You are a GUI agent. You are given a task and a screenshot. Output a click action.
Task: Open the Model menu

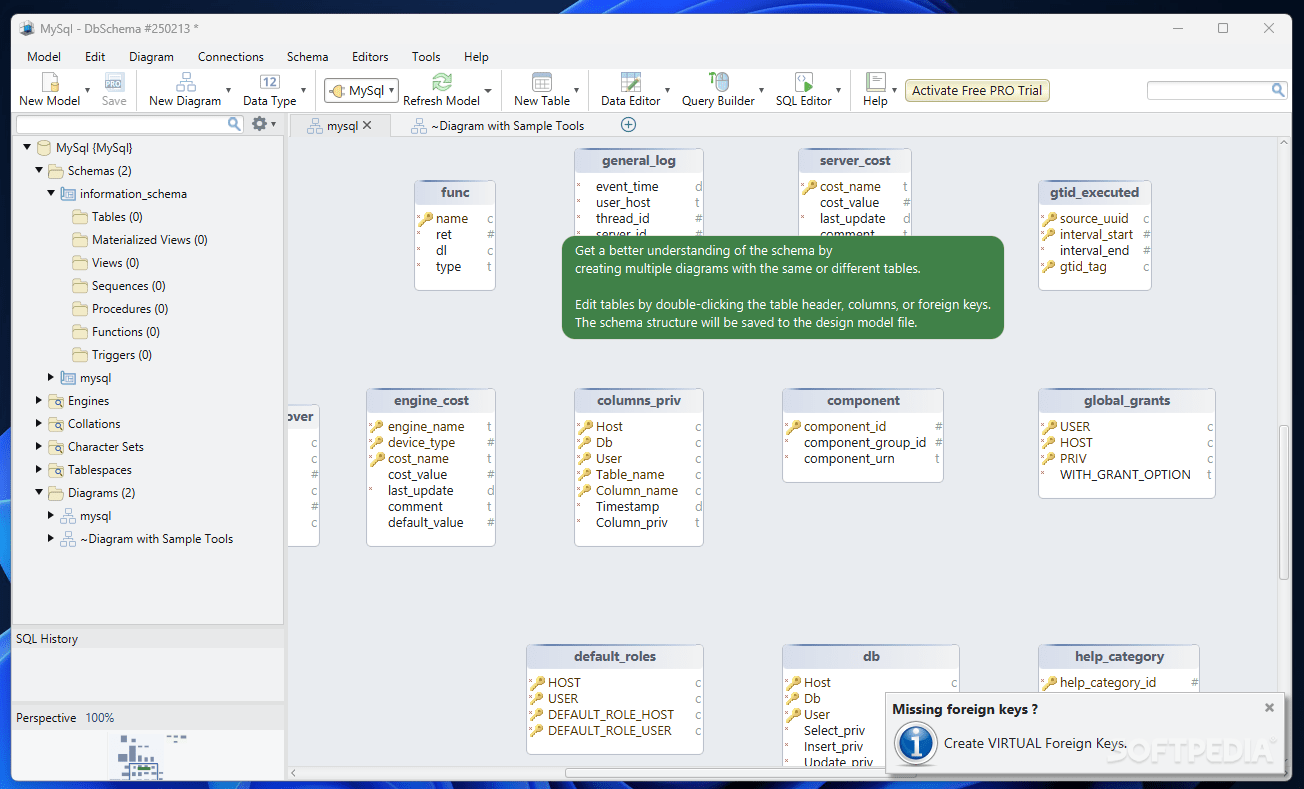click(x=44, y=57)
